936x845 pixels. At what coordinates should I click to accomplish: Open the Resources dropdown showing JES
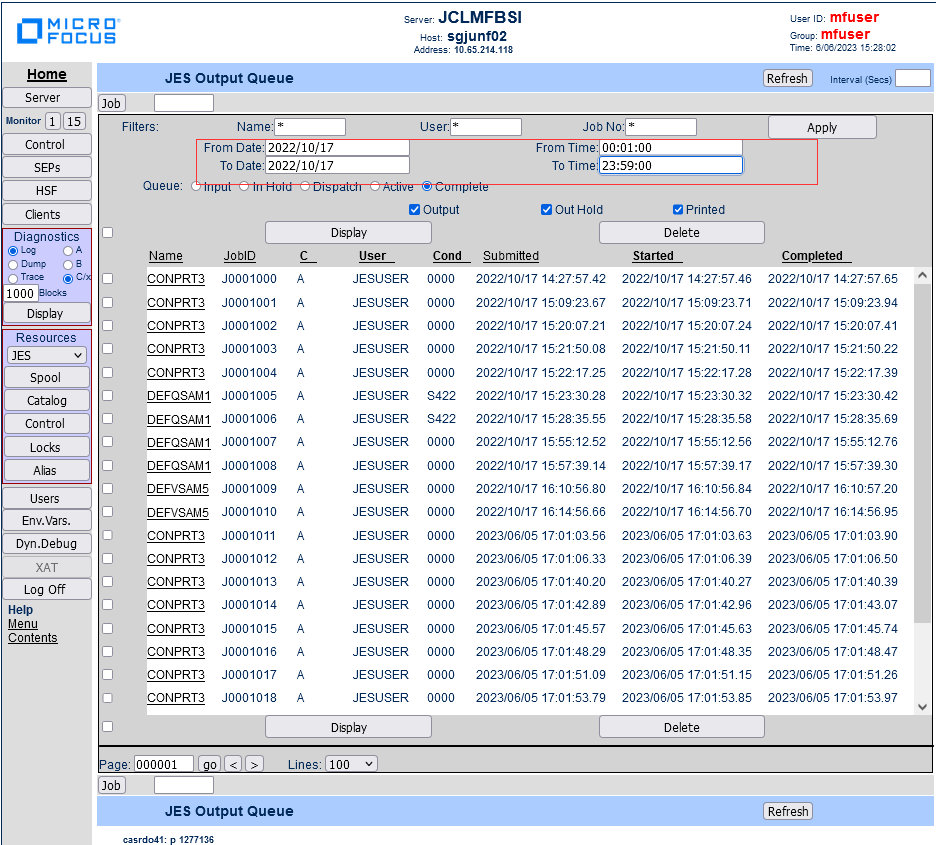(46, 355)
